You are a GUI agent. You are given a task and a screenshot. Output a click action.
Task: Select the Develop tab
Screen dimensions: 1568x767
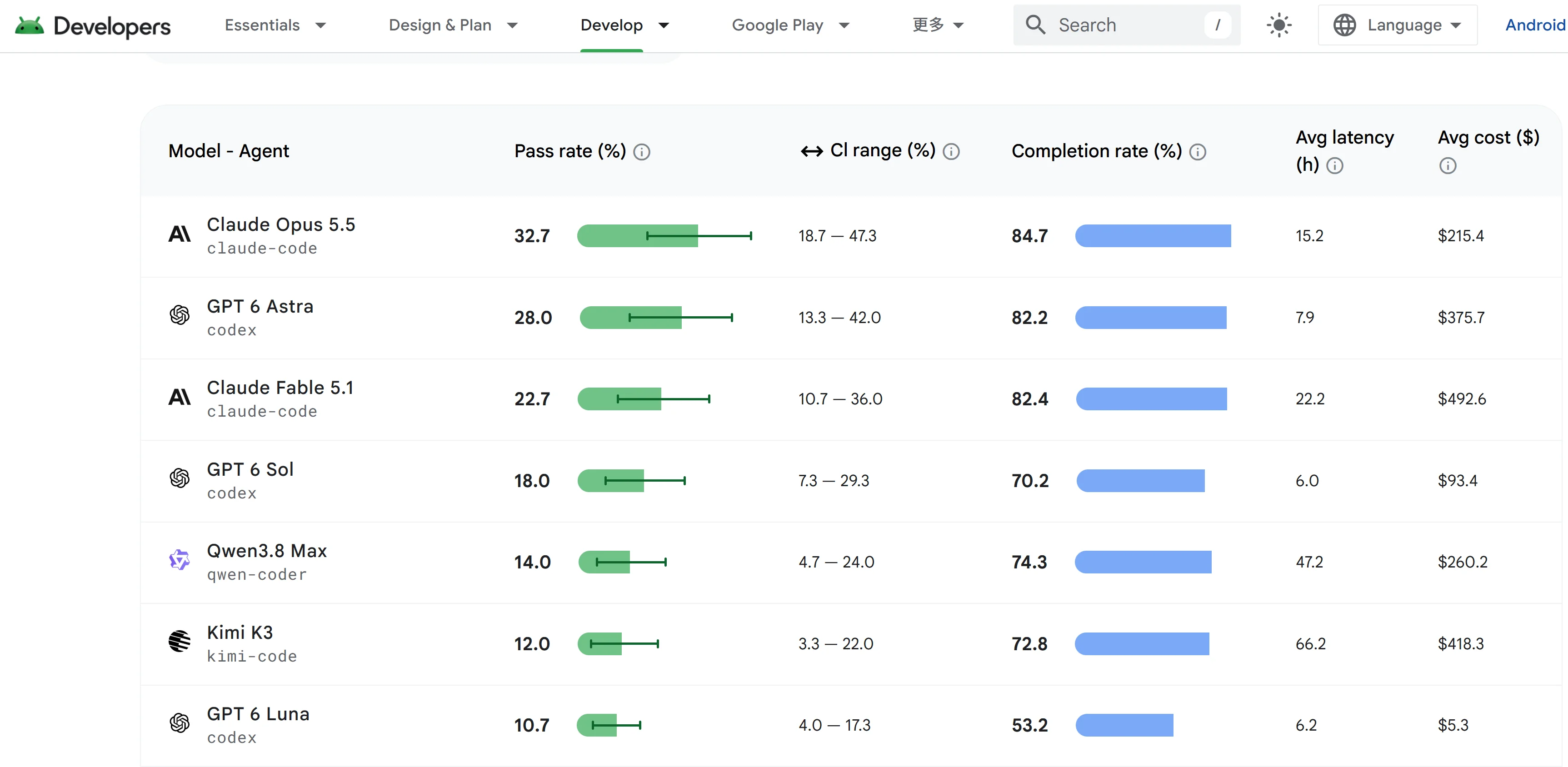611,25
